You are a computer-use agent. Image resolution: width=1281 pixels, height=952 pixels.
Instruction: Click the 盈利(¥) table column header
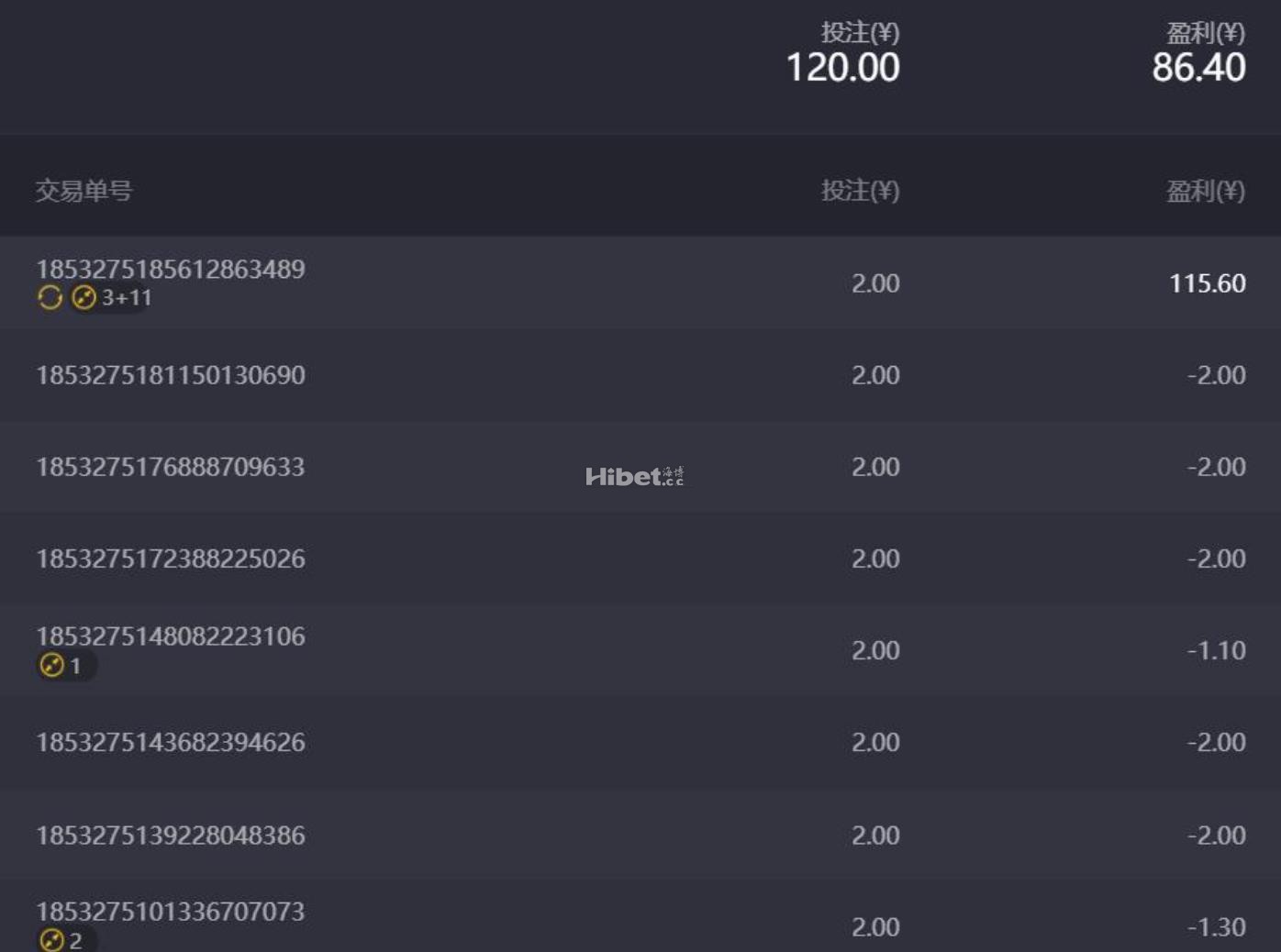pyautogui.click(x=1205, y=191)
